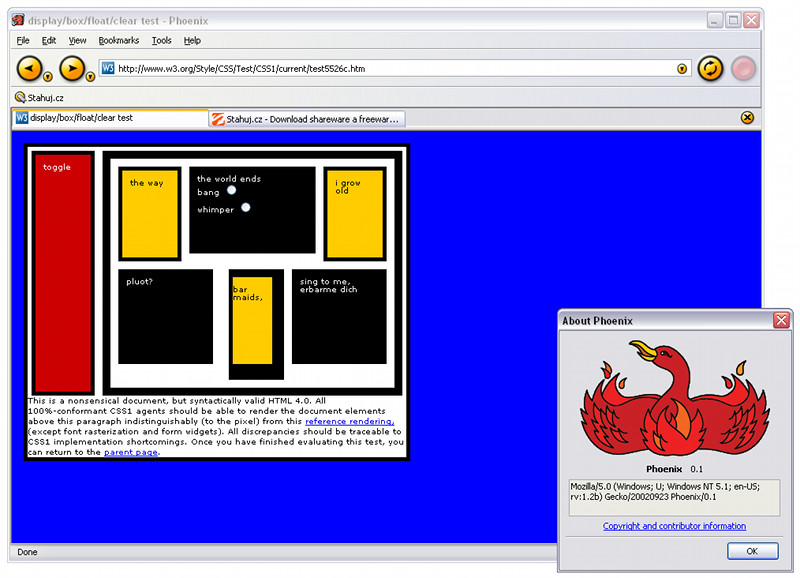Click the user agent string text box
This screenshot has width=800, height=578.
coord(674,497)
